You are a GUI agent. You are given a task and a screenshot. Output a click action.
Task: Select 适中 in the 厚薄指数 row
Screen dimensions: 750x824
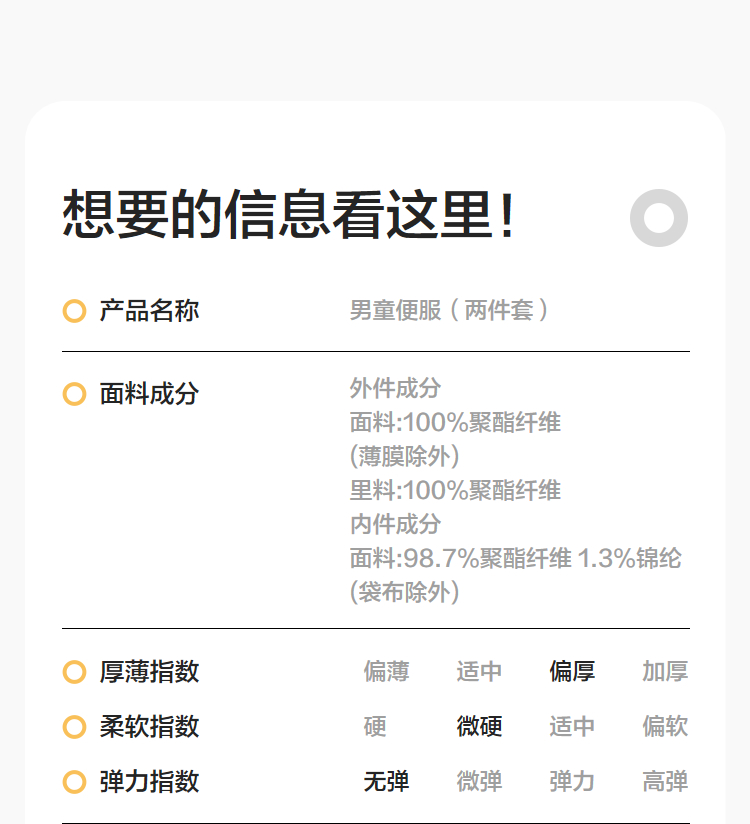pyautogui.click(x=479, y=672)
